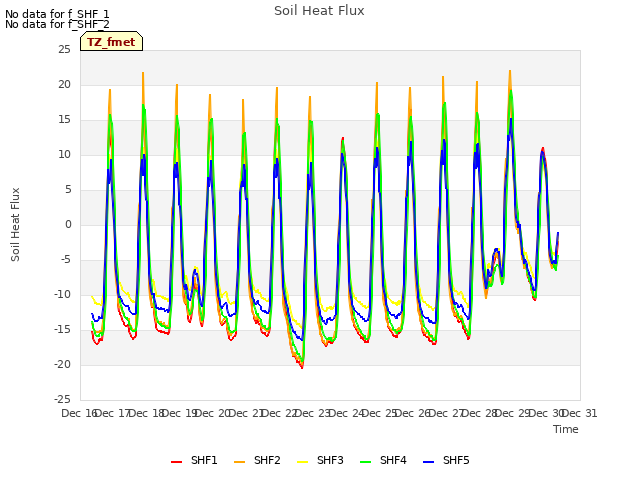Screen dimensions: 640x480
Task: Click the y-axis tick label 10
Action: pyautogui.click(x=64, y=155)
